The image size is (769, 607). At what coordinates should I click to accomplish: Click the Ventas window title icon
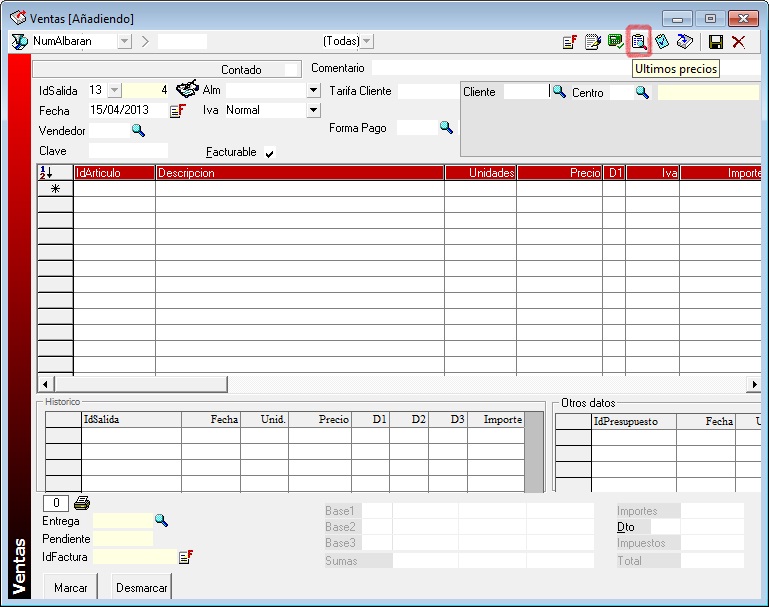point(18,18)
